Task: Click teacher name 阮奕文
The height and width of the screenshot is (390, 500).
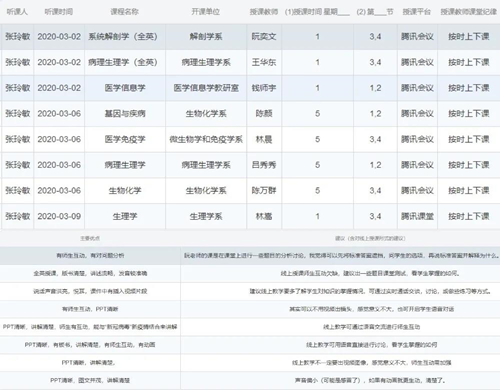Action: pyautogui.click(x=264, y=37)
